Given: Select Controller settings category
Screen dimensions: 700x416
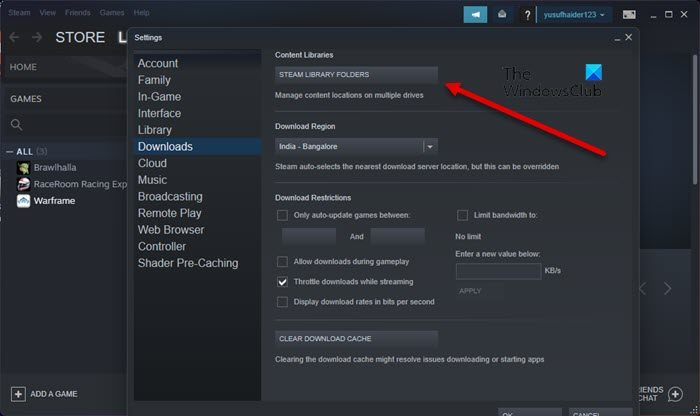Looking at the screenshot, I should [x=197, y=246].
